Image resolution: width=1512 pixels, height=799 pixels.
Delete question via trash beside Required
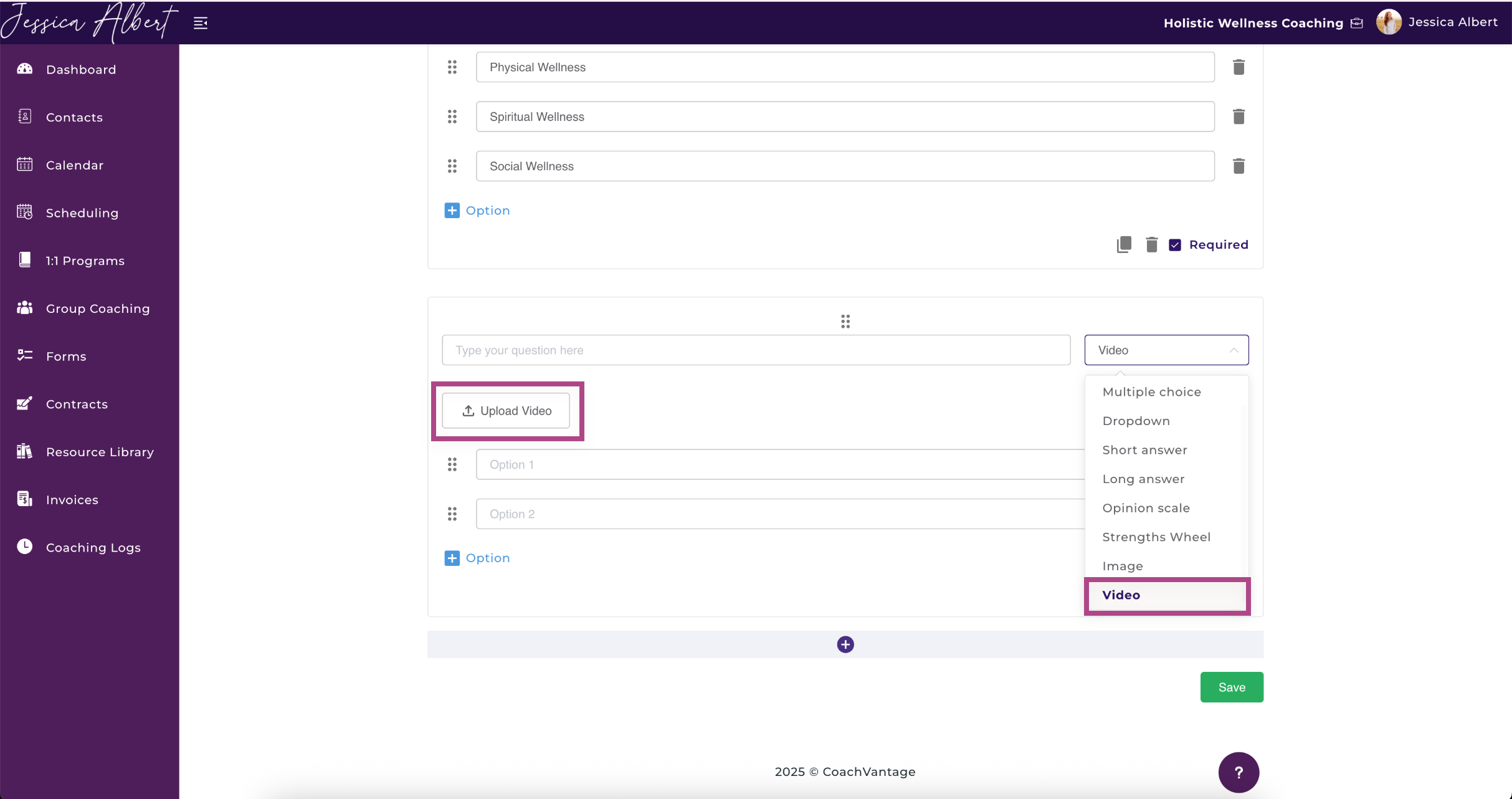coord(1151,244)
